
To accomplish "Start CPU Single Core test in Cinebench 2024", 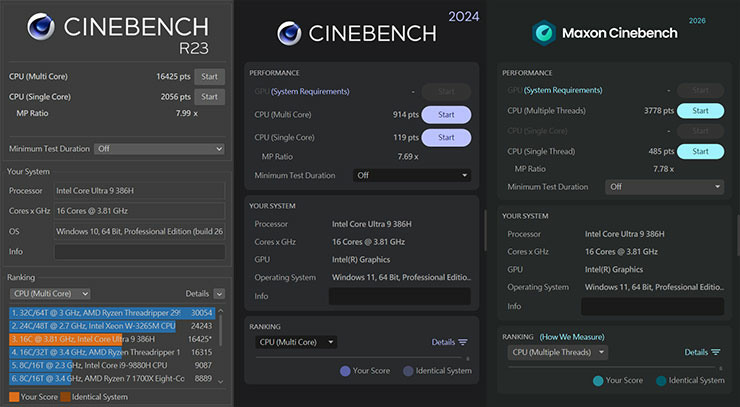I will click(x=446, y=137).
